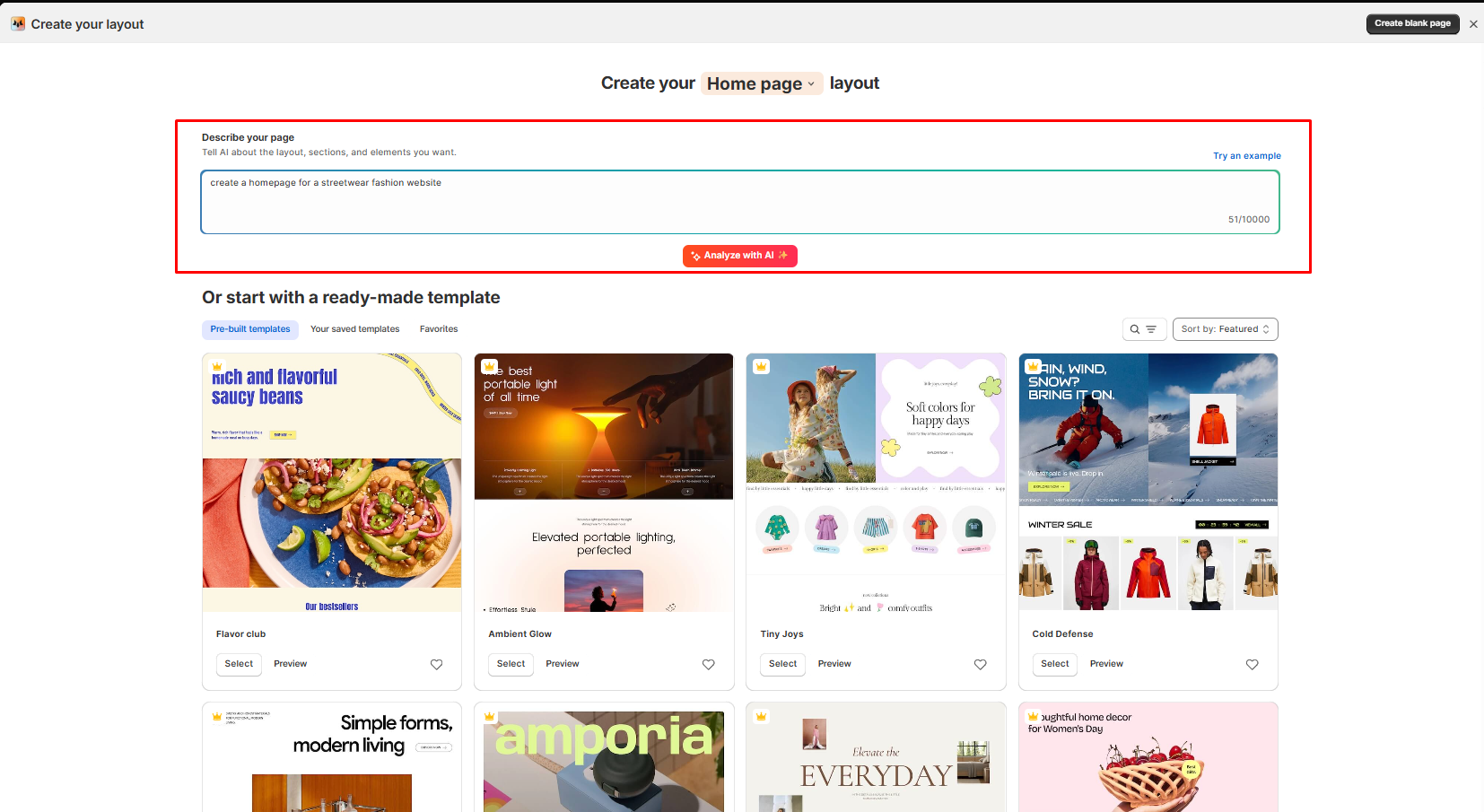
Task: Preview the Cold Defense template
Action: click(1106, 664)
